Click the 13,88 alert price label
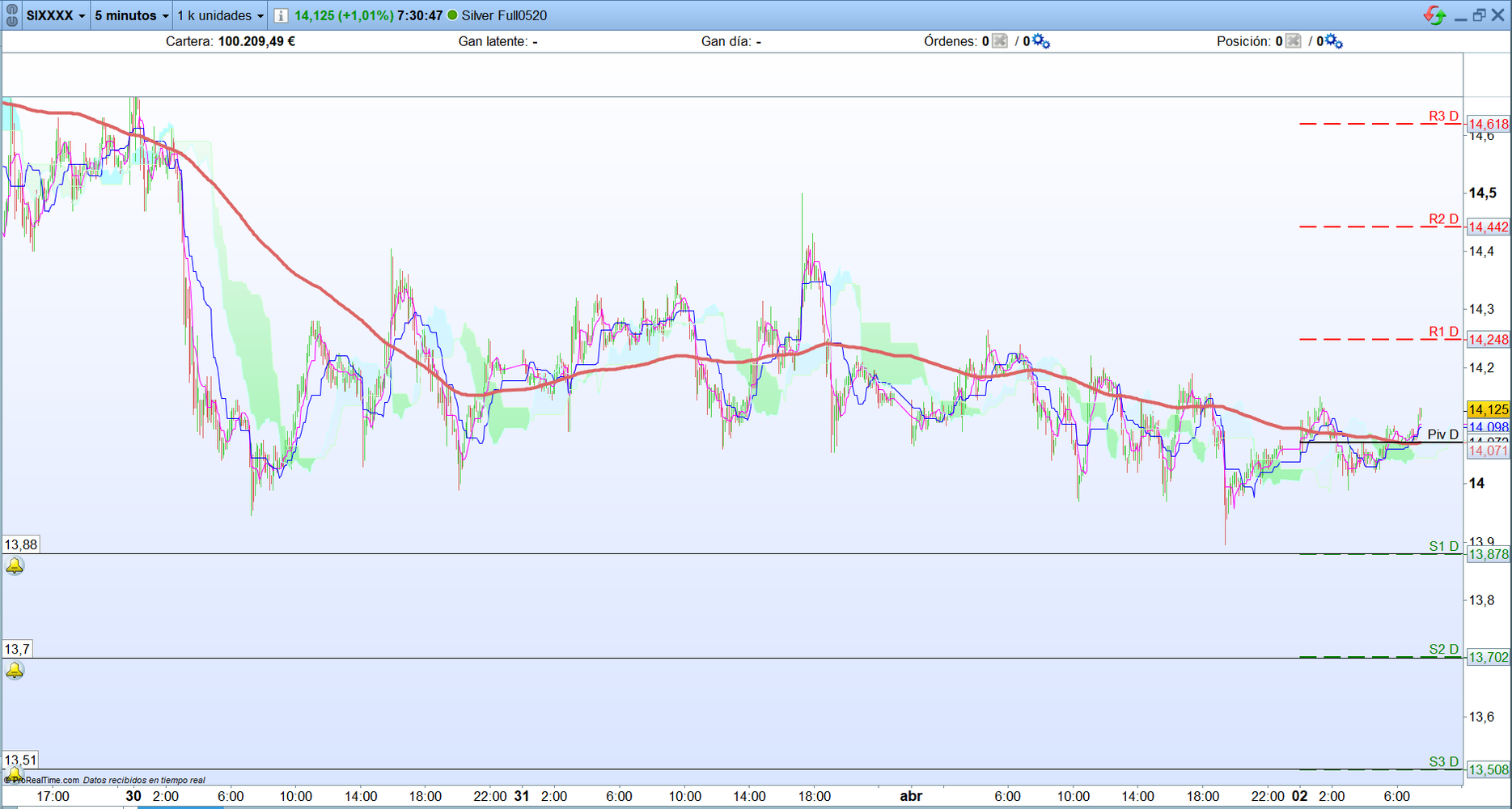The width and height of the screenshot is (1512, 809). tap(21, 544)
